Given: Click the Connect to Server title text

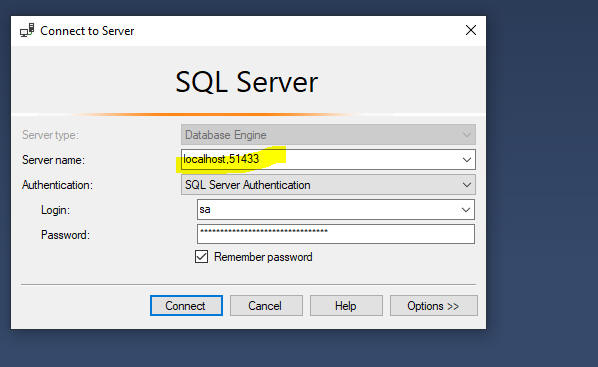Looking at the screenshot, I should tap(87, 31).
